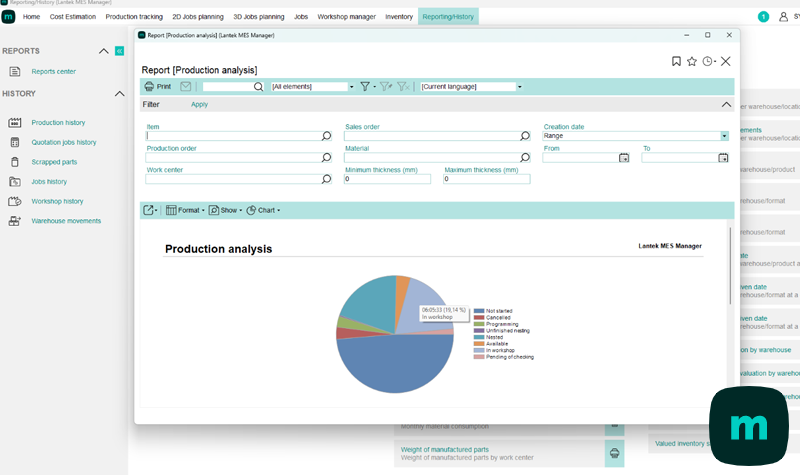Open the Workshop manager tab
Viewport: 800px width, 475px height.
pos(346,17)
